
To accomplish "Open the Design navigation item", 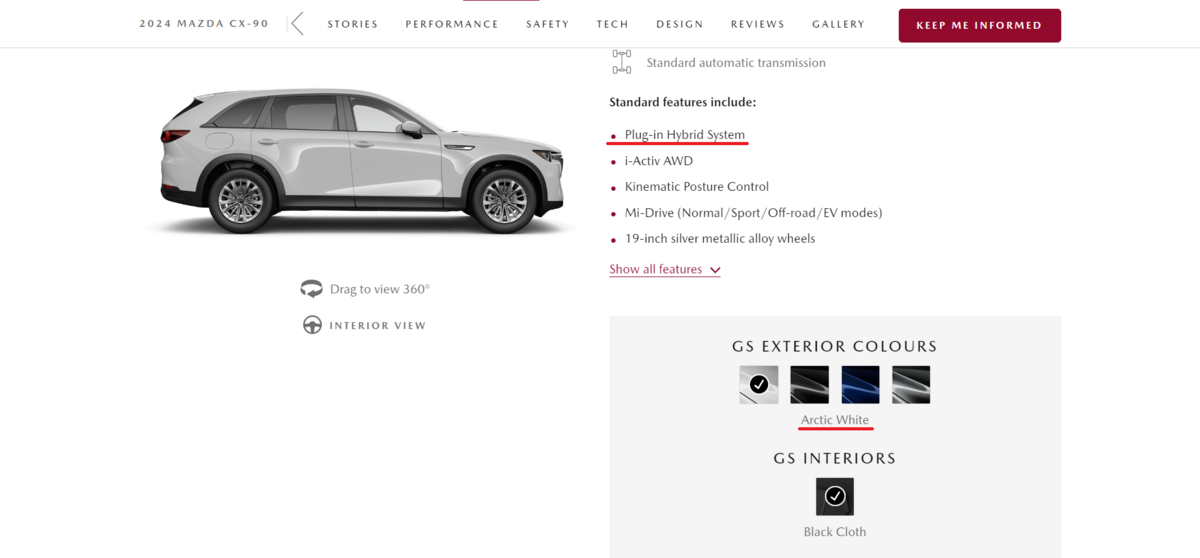I will click(x=680, y=24).
